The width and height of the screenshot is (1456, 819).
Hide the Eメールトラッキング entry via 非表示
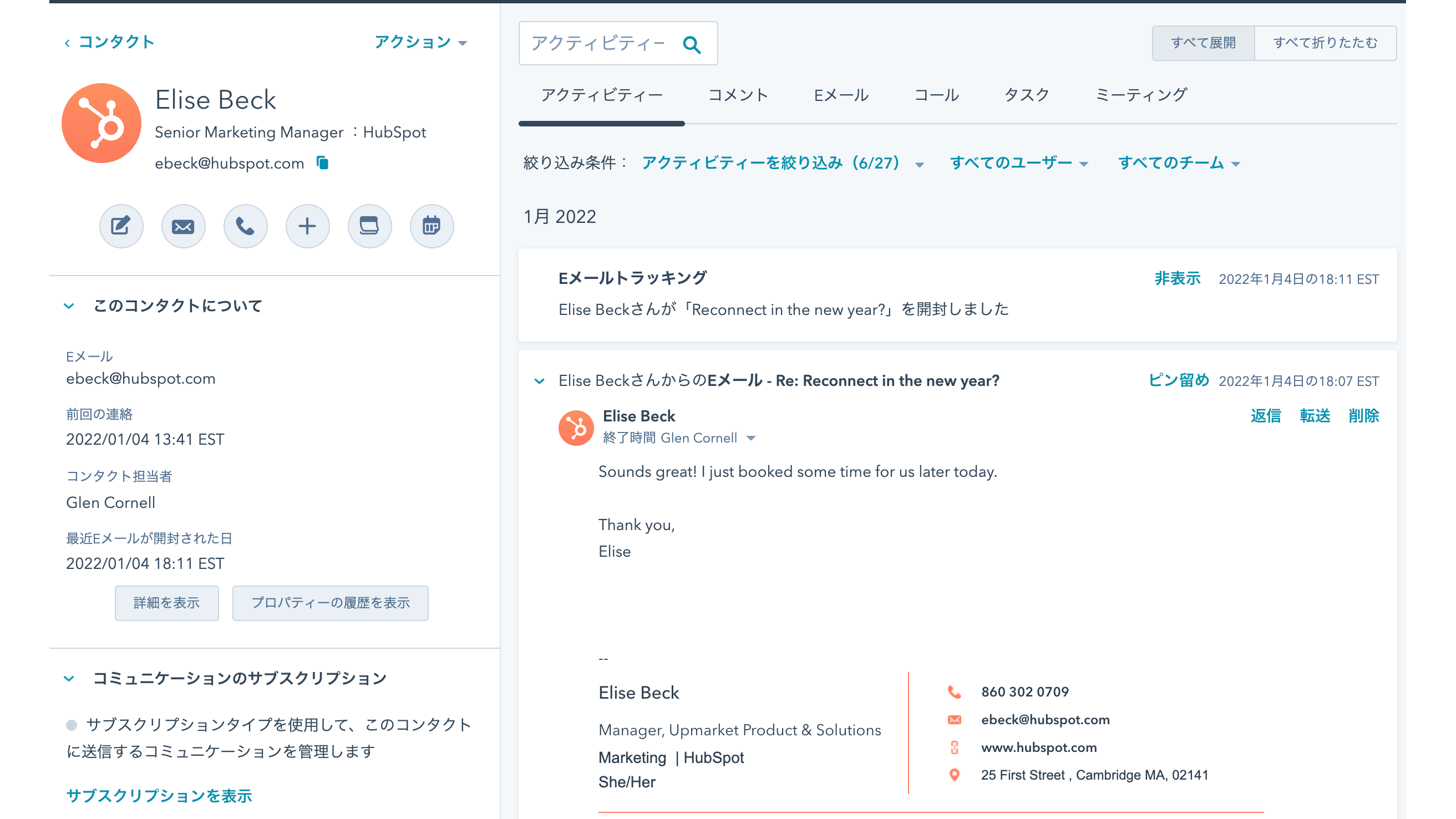1177,278
